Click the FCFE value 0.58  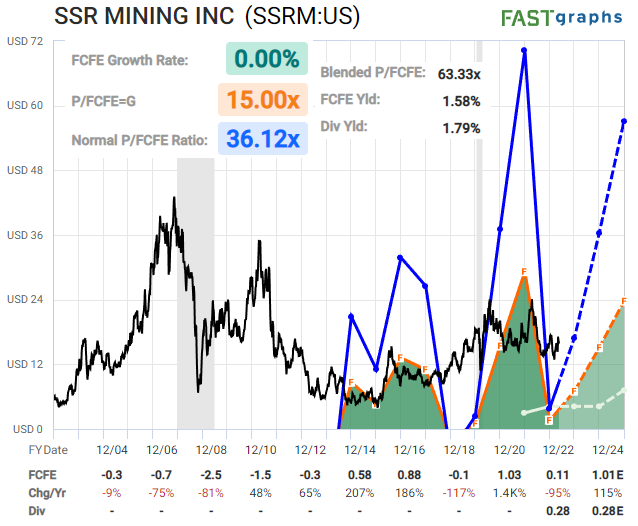360,475
